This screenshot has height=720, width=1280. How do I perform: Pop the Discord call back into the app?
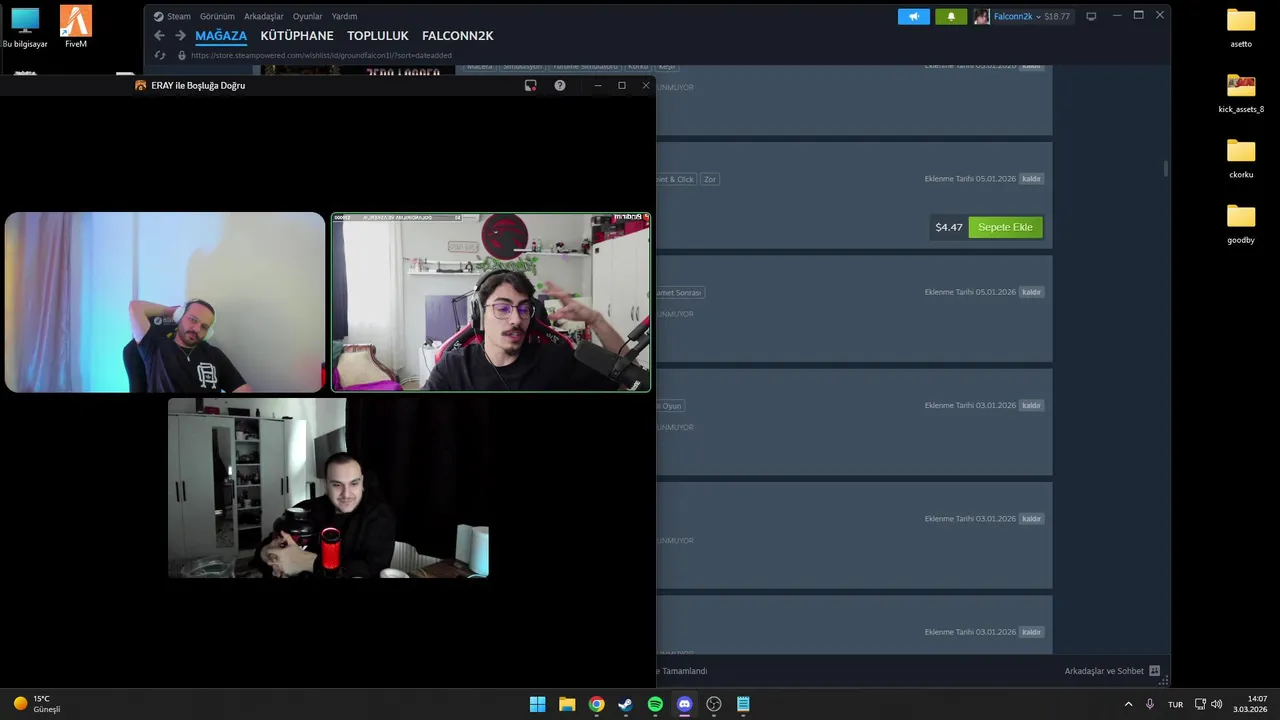coord(531,85)
